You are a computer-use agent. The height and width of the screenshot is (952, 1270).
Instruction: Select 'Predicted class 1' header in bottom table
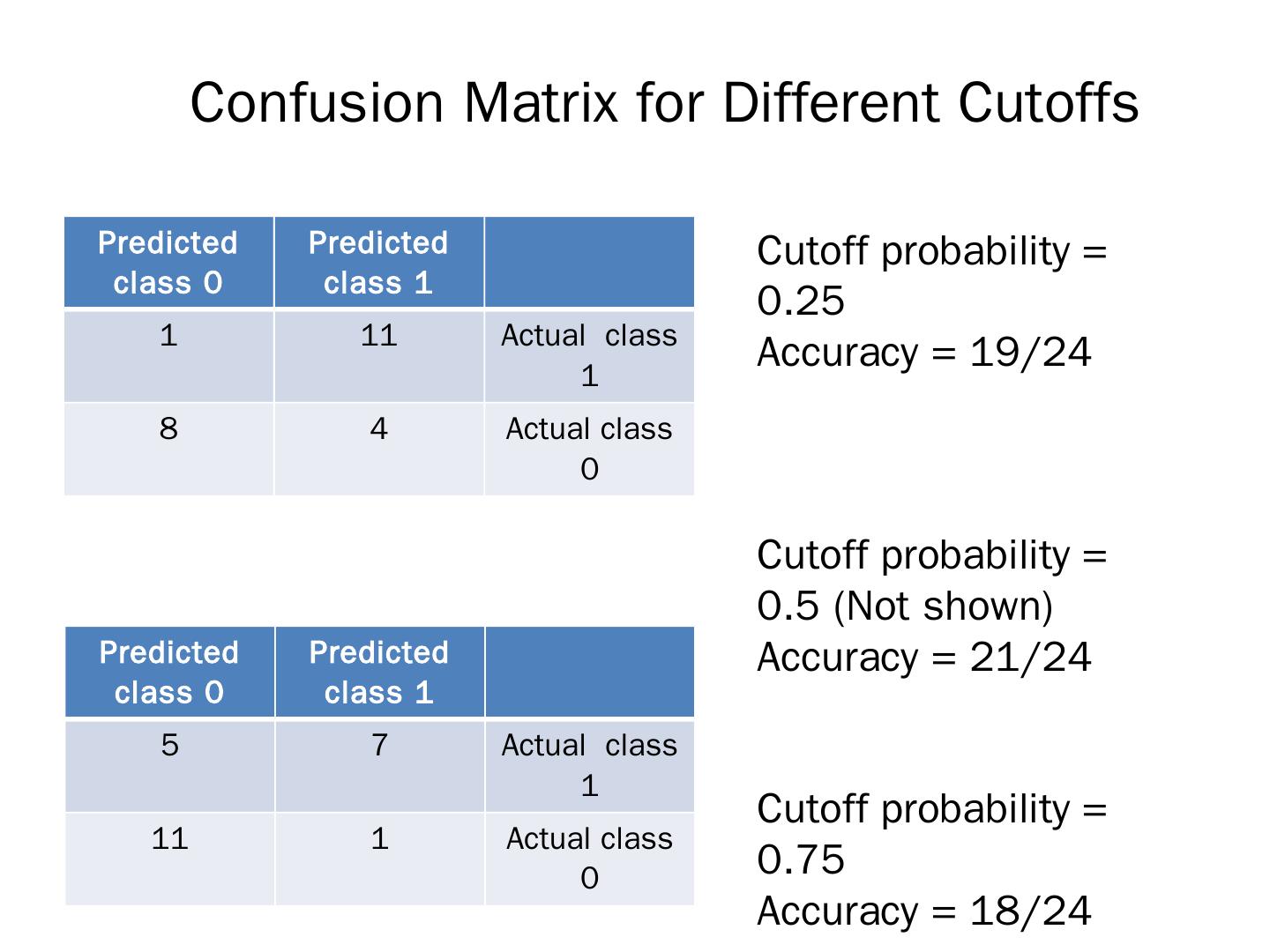coord(379,673)
